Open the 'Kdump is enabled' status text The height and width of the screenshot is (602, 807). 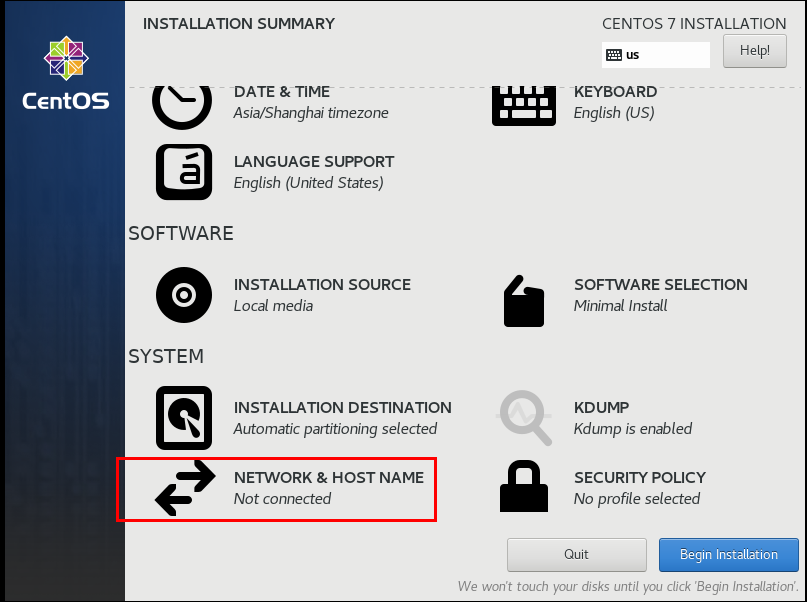(632, 429)
